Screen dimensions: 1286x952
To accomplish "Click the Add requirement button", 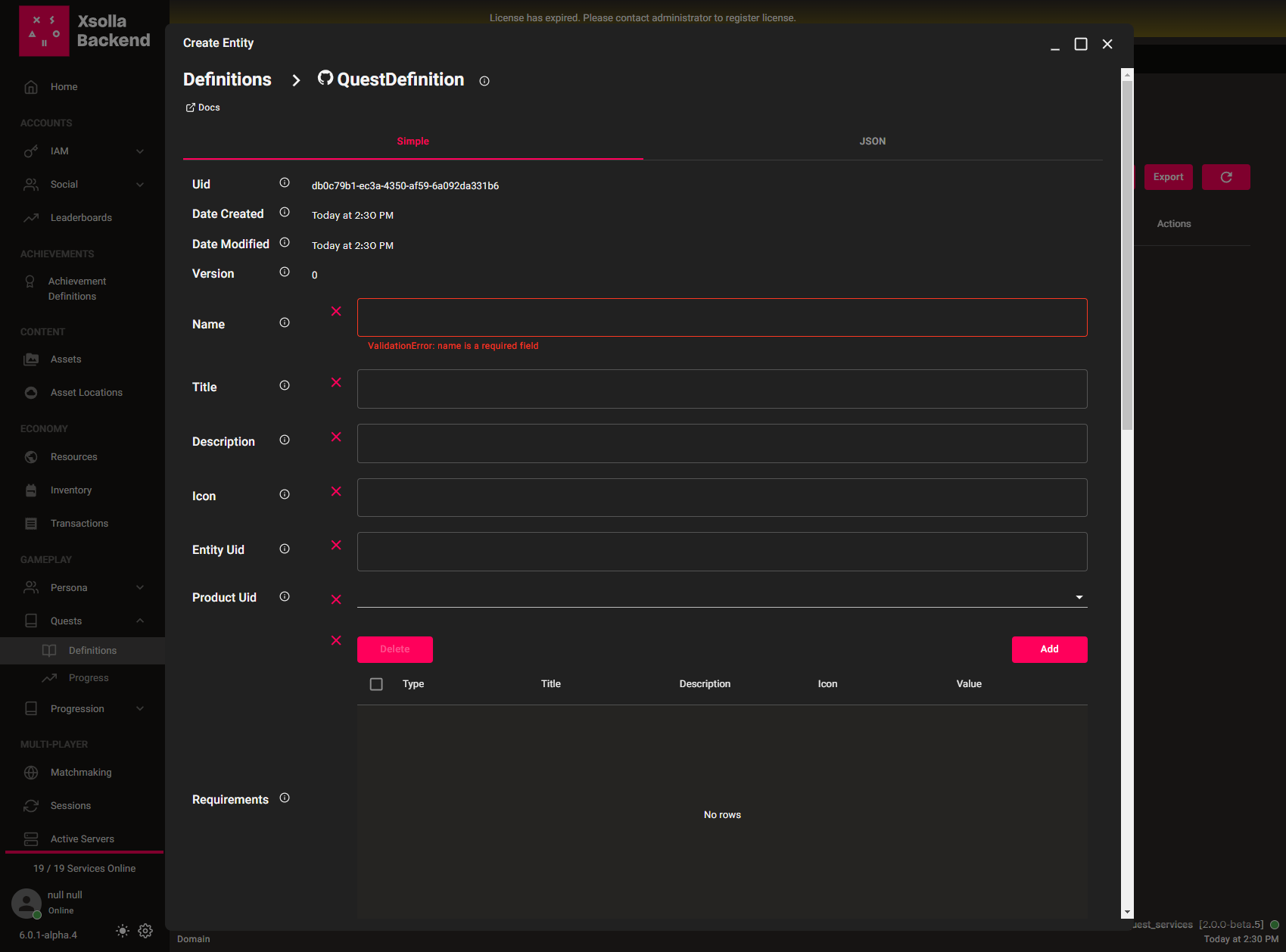I will [1050, 649].
